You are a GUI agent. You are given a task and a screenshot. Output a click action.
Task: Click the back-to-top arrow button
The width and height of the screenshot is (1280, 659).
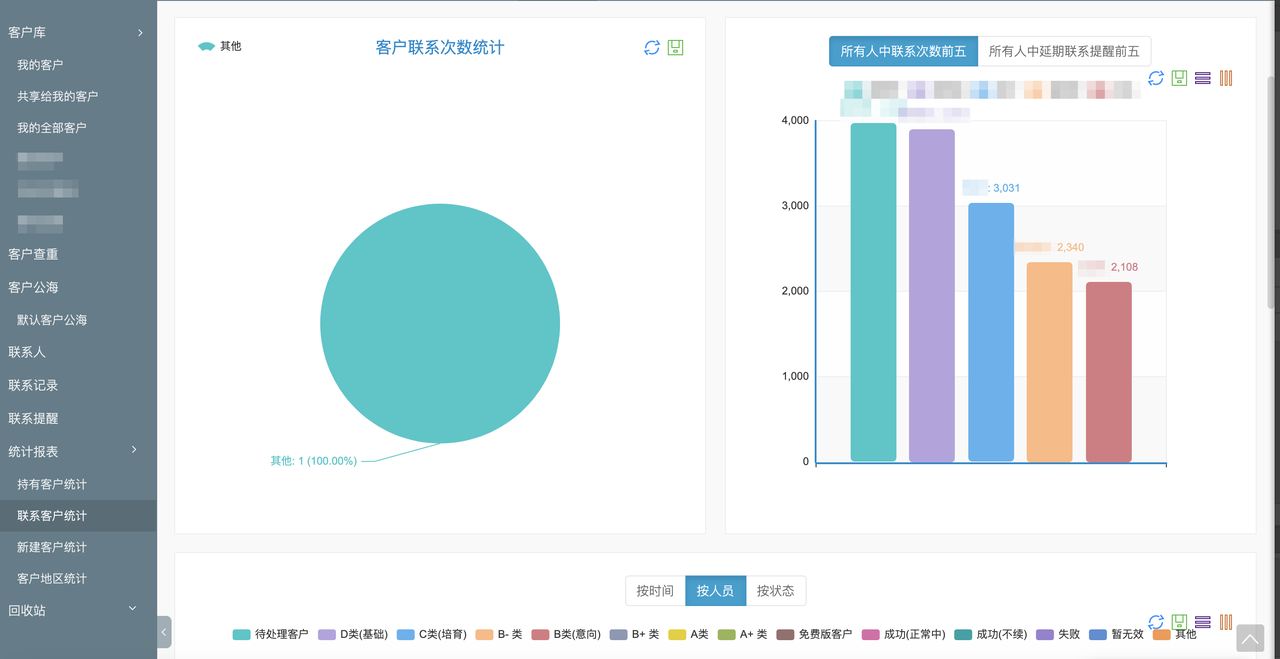[x=1249, y=637]
